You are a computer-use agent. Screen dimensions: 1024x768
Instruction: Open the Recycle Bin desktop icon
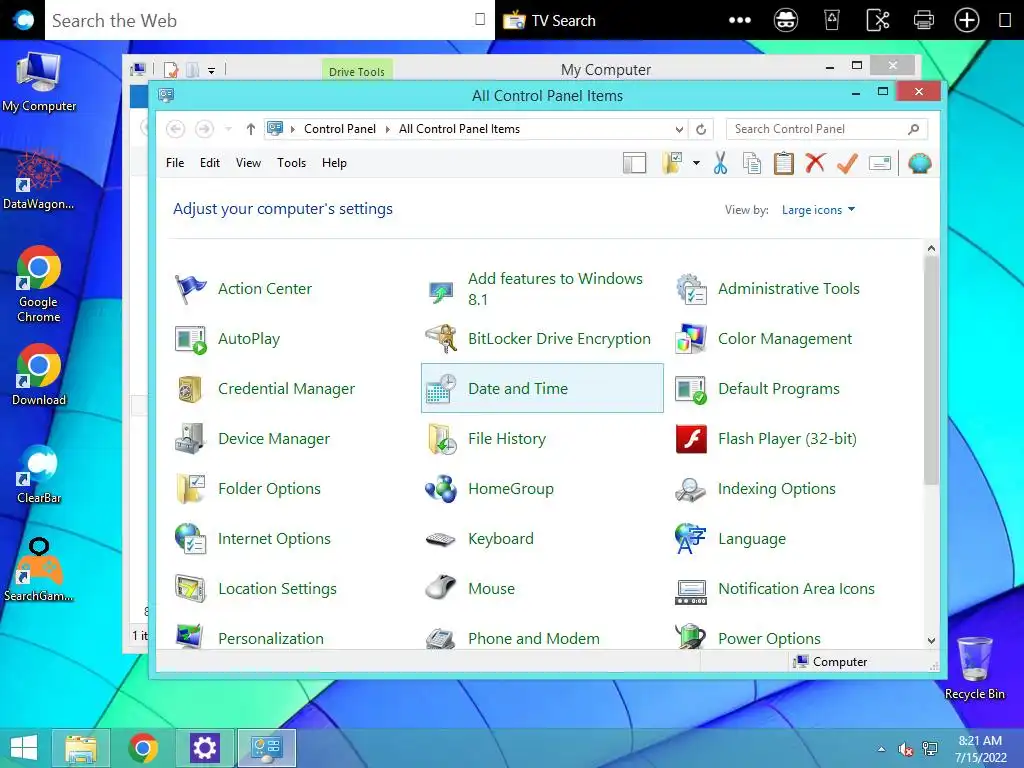pos(974,668)
